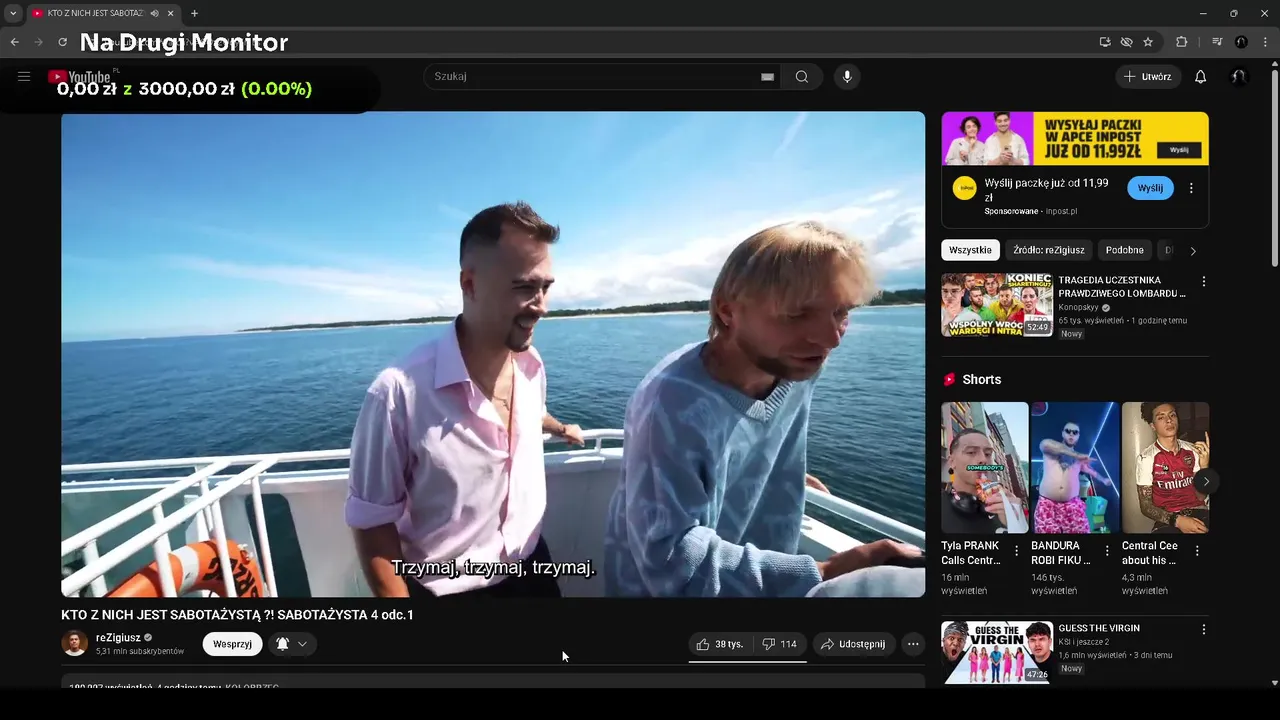Select the Źródło: reZigiusz chip
This screenshot has width=1280, height=720.
(x=1048, y=250)
